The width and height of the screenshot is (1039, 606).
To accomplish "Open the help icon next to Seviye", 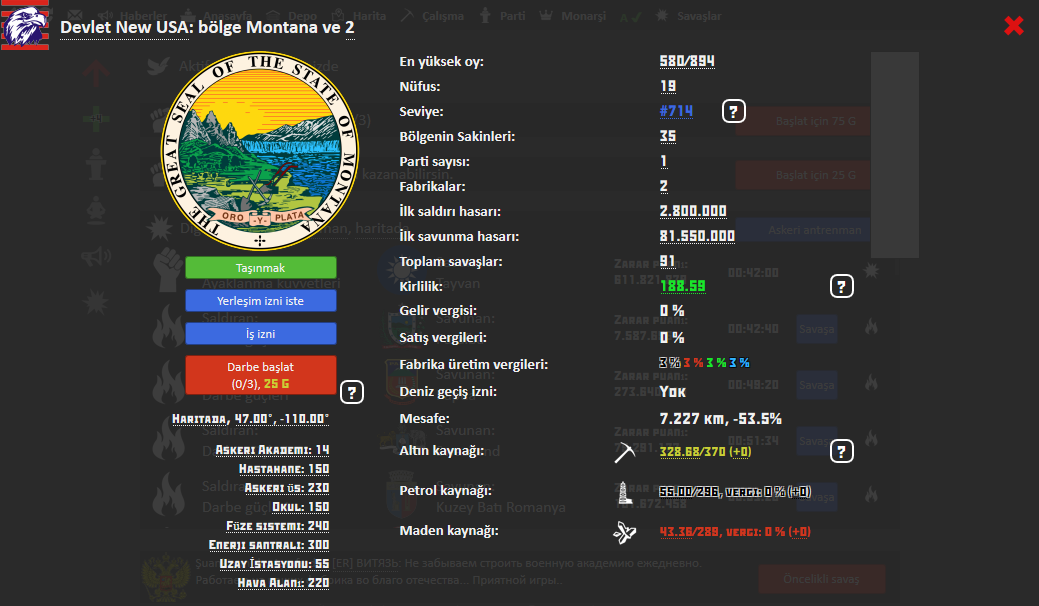I will click(734, 111).
